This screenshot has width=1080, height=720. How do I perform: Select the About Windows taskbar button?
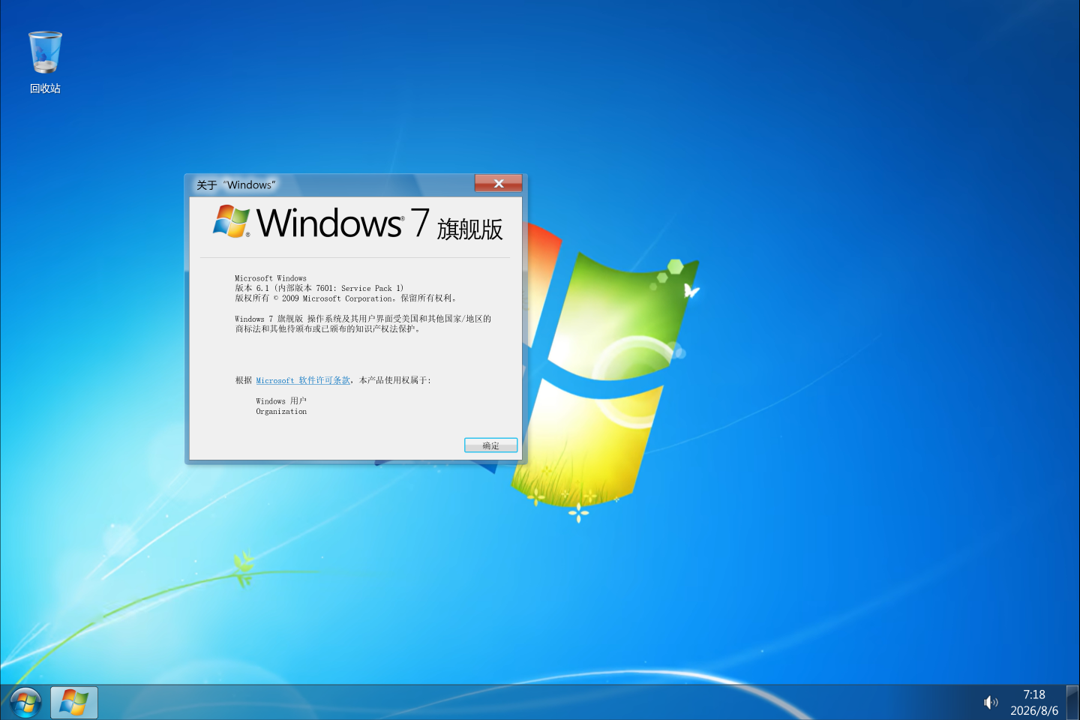pyautogui.click(x=74, y=702)
